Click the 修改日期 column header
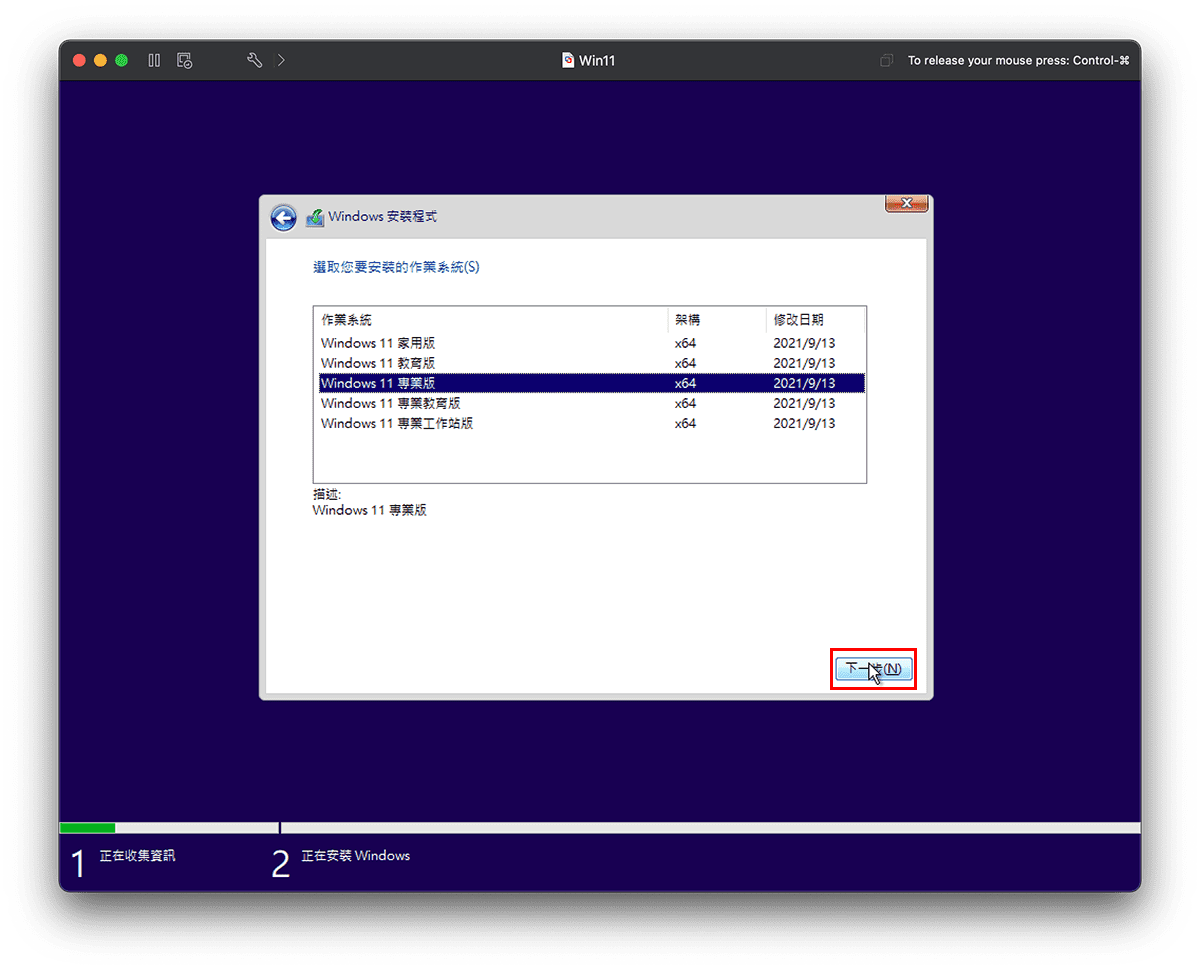1200x970 pixels. click(800, 319)
